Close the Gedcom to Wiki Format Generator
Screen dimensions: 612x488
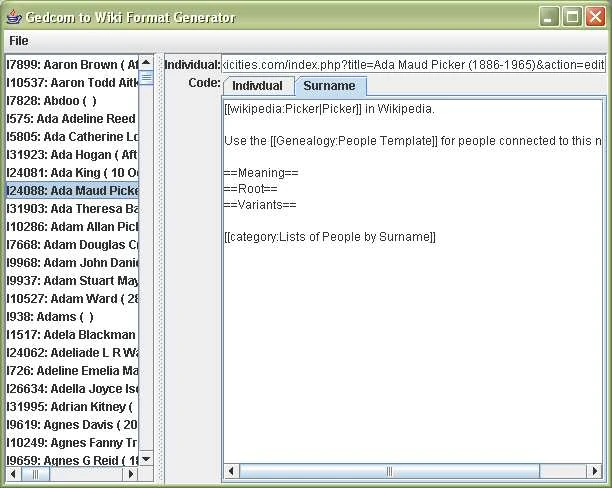tap(596, 17)
